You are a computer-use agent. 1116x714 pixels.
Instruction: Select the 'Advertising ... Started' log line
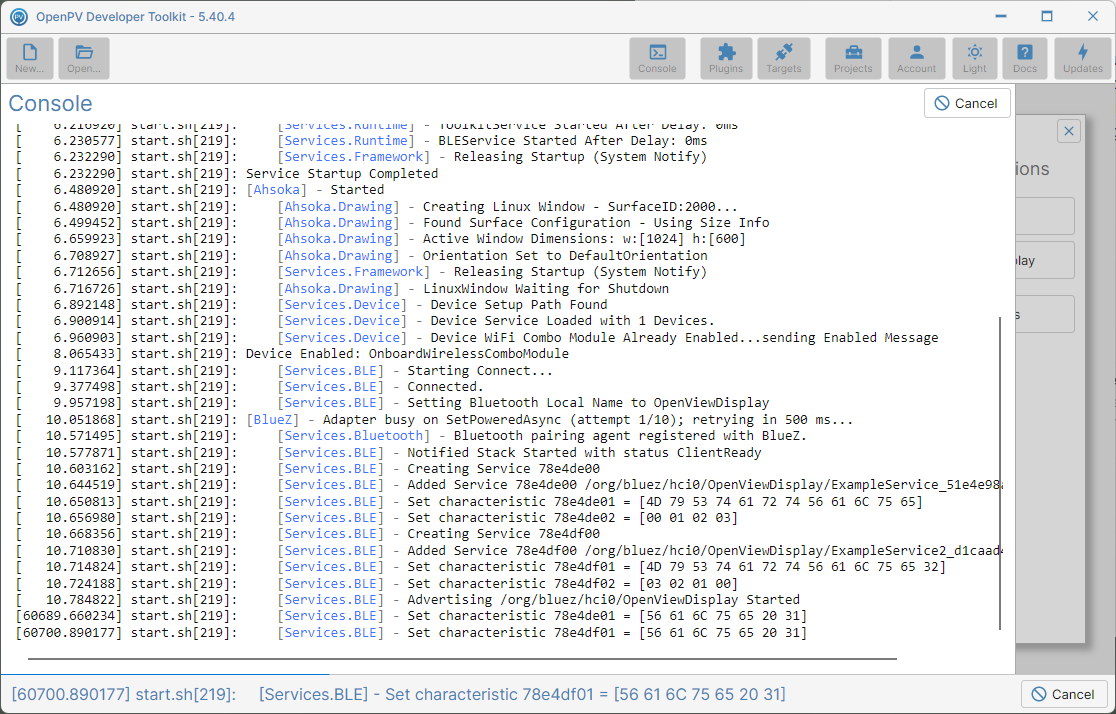(408, 600)
